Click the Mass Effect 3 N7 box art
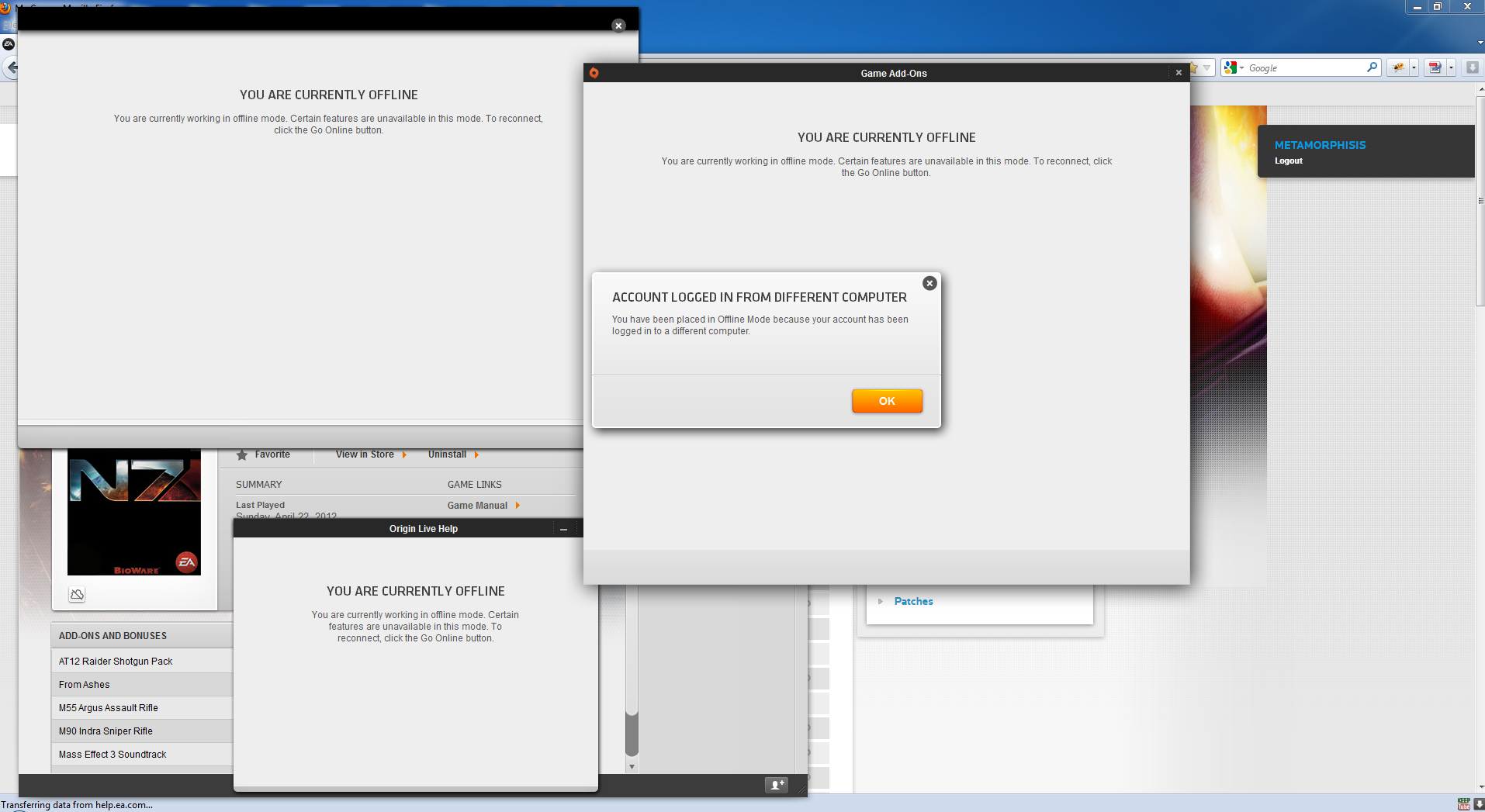The height and width of the screenshot is (812, 1485). [x=134, y=512]
